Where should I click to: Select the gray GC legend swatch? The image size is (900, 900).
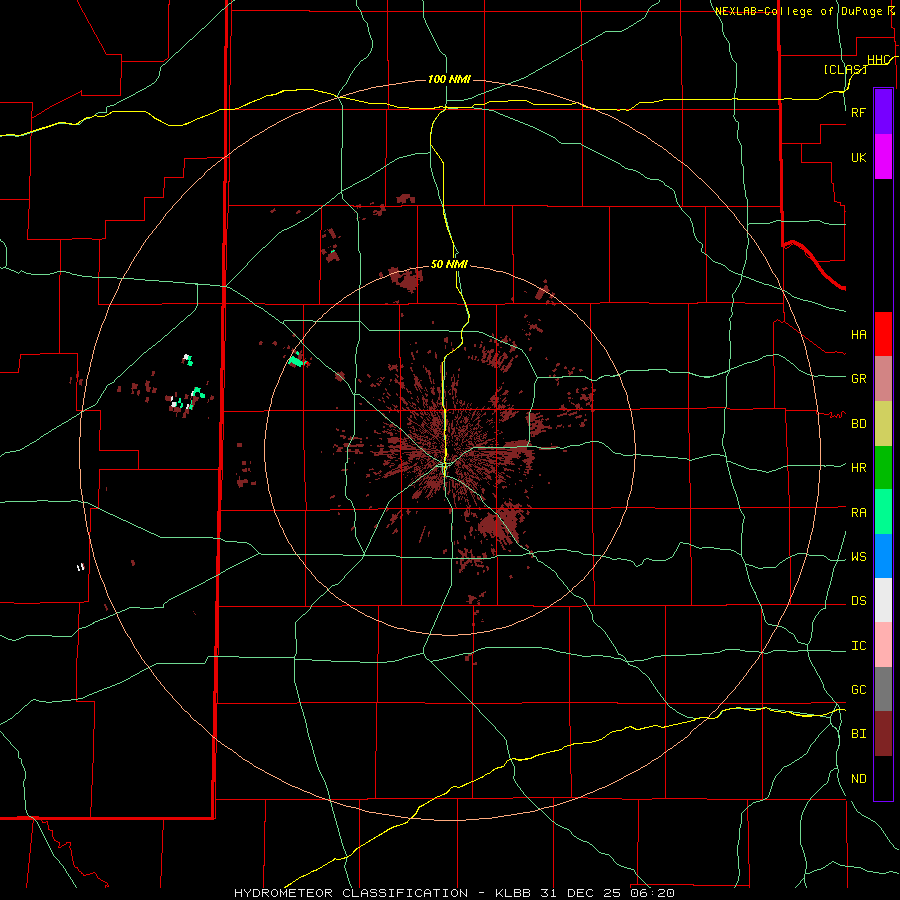click(883, 689)
